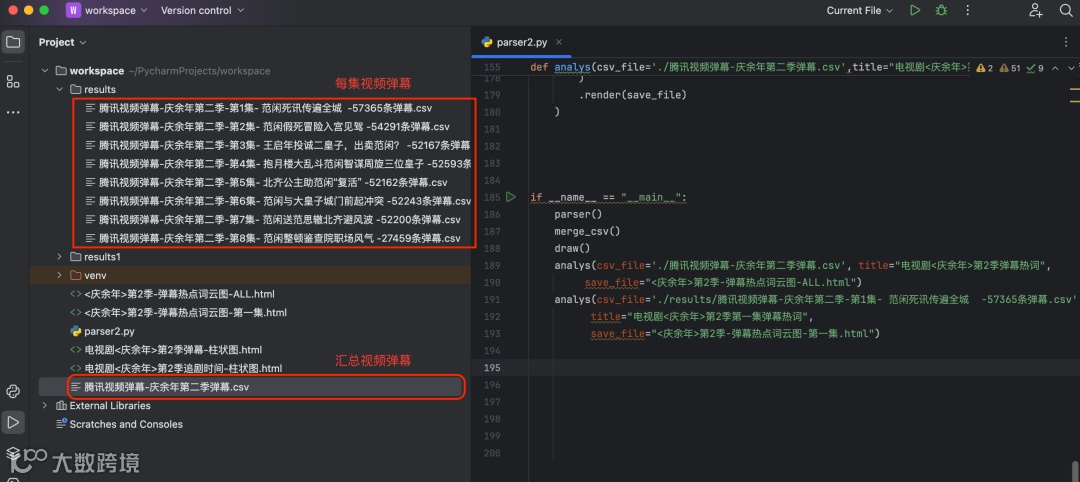The height and width of the screenshot is (482, 1080).
Task: Select 弹幕热点词云图-ALL.html file
Action: [x=172, y=294]
